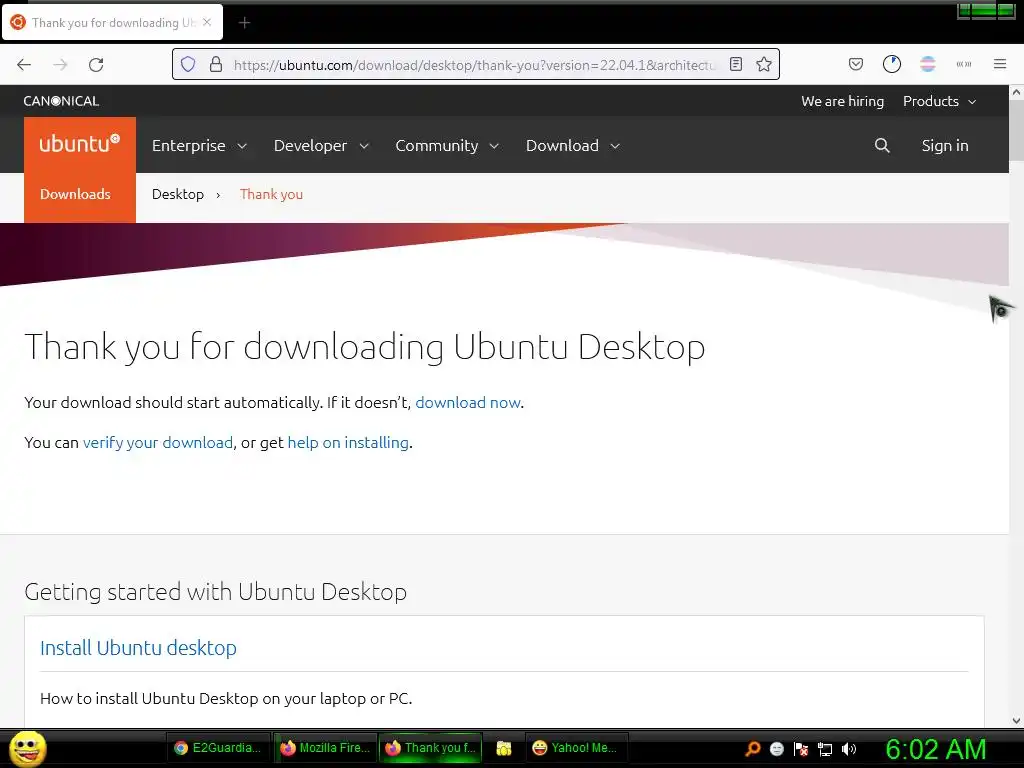The width and height of the screenshot is (1024, 768).
Task: Click We are hiring link
Action: coord(842,101)
